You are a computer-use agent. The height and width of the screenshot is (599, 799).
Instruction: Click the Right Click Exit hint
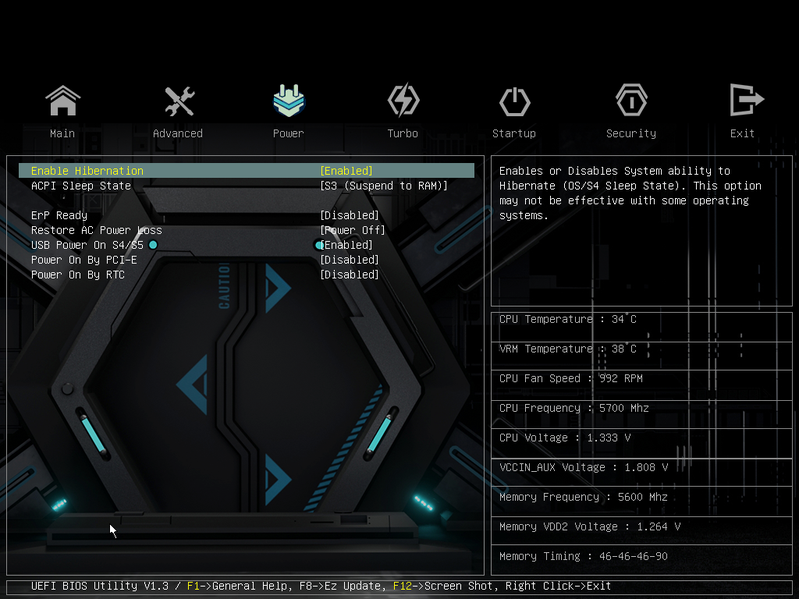558,586
